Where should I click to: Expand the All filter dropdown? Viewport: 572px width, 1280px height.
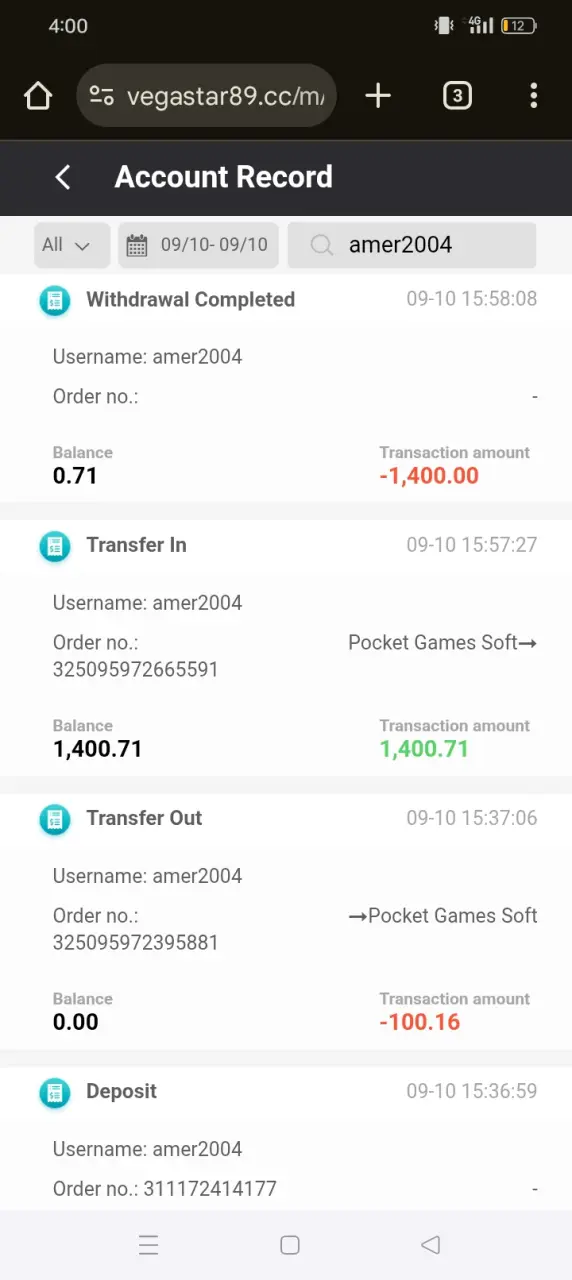coord(72,245)
